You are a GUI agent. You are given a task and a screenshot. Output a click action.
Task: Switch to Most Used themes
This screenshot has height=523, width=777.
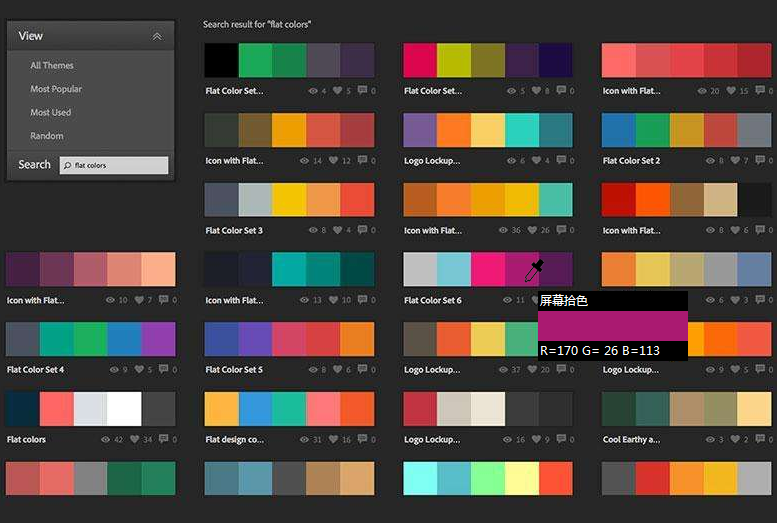click(x=51, y=113)
